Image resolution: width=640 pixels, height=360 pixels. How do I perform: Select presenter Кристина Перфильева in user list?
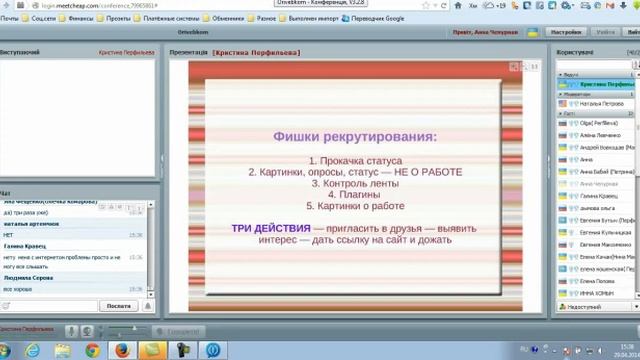pyautogui.click(x=596, y=84)
